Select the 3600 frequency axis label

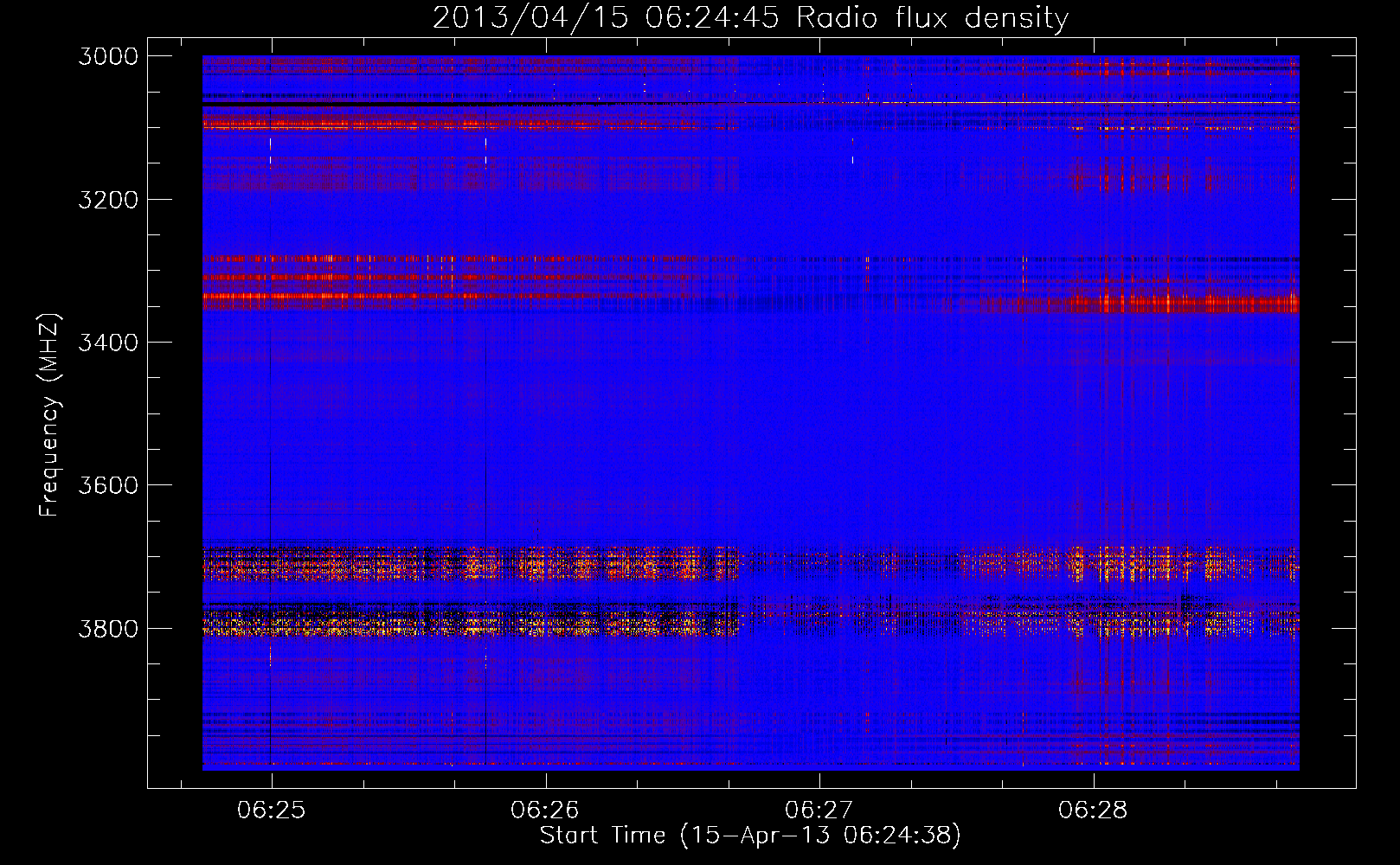point(107,485)
